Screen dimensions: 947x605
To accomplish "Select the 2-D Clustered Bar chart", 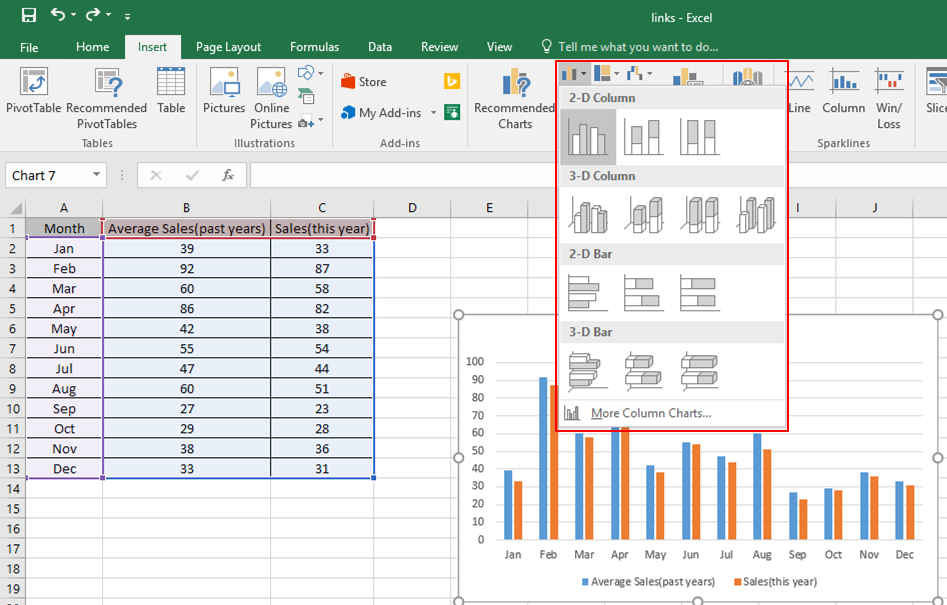I will point(588,293).
